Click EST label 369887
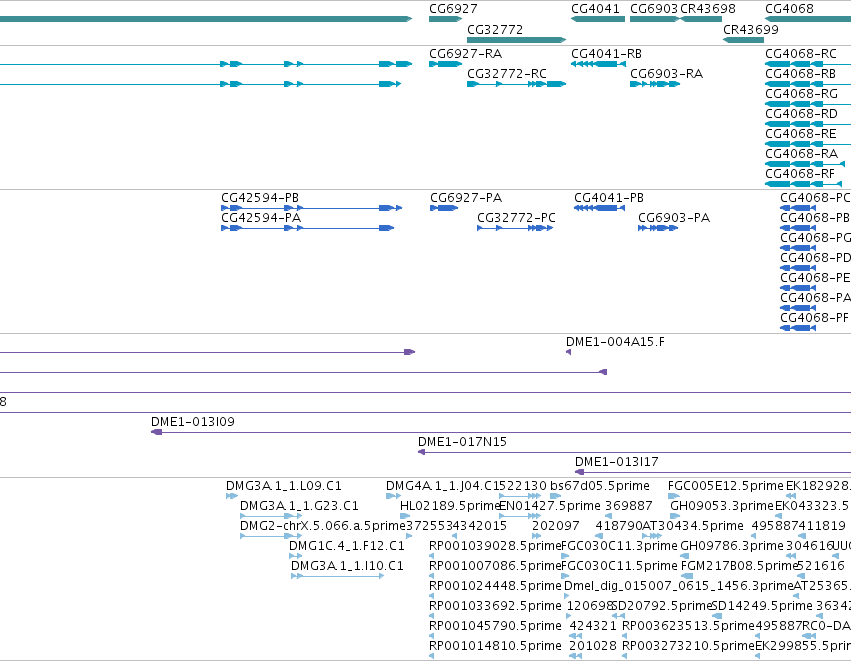851x661 pixels. (628, 506)
